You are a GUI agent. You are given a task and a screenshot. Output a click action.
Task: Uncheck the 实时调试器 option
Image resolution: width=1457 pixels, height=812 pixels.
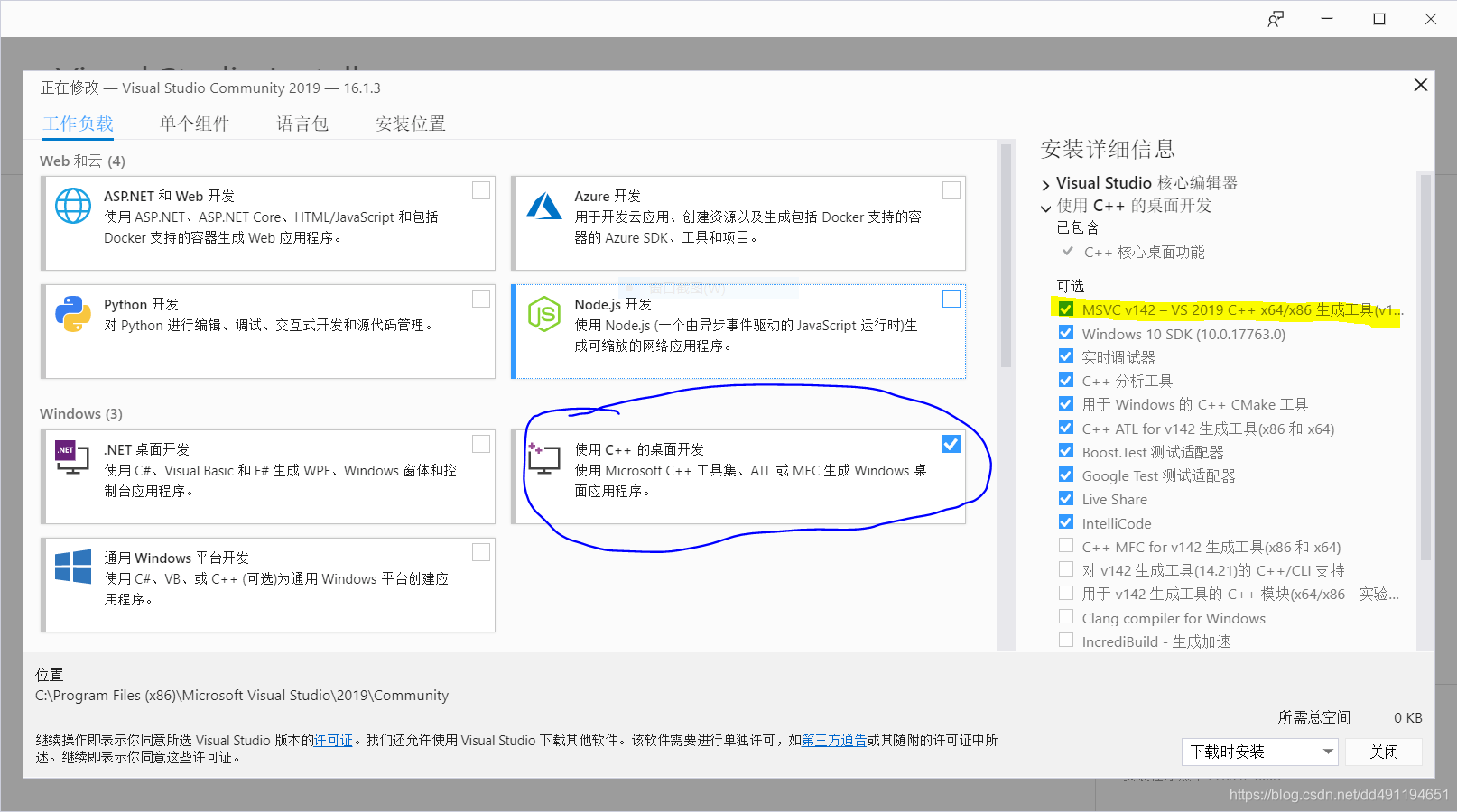[x=1066, y=356]
